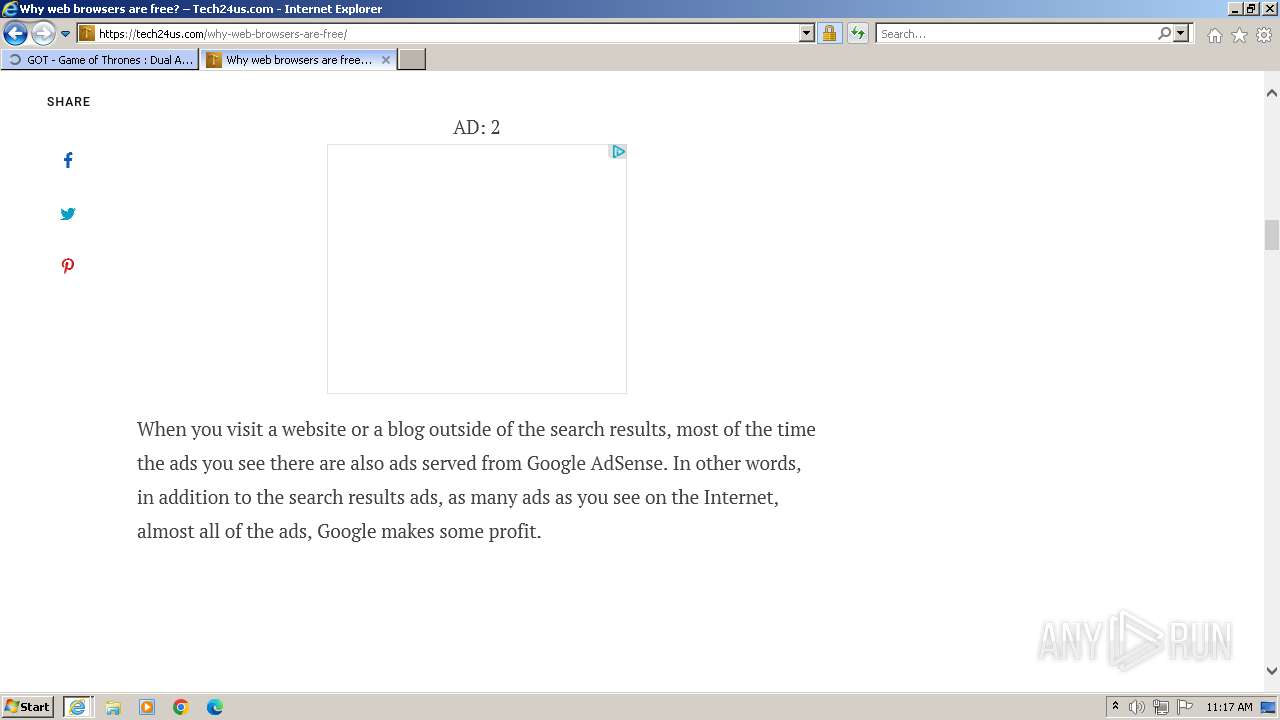
Task: Open a new blank tab
Action: coord(412,60)
